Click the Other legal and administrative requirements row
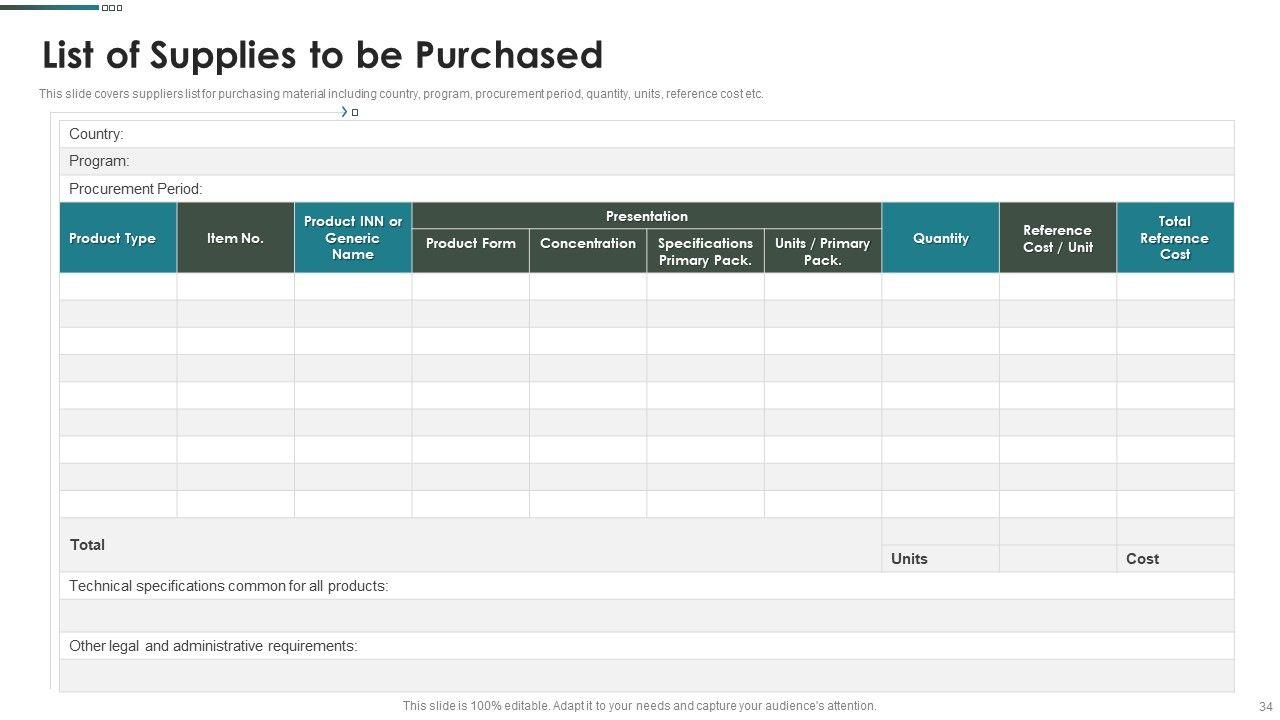Screen dimensions: 1280x720 pyautogui.click(x=646, y=646)
